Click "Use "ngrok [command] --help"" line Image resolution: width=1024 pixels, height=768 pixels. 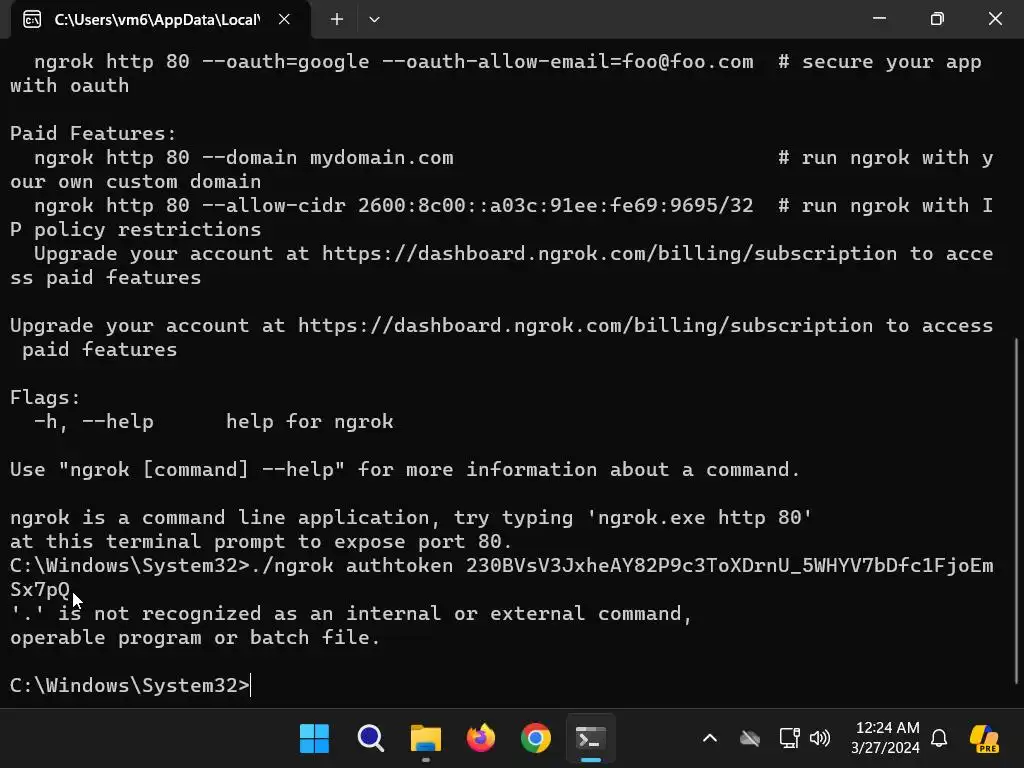pos(405,470)
